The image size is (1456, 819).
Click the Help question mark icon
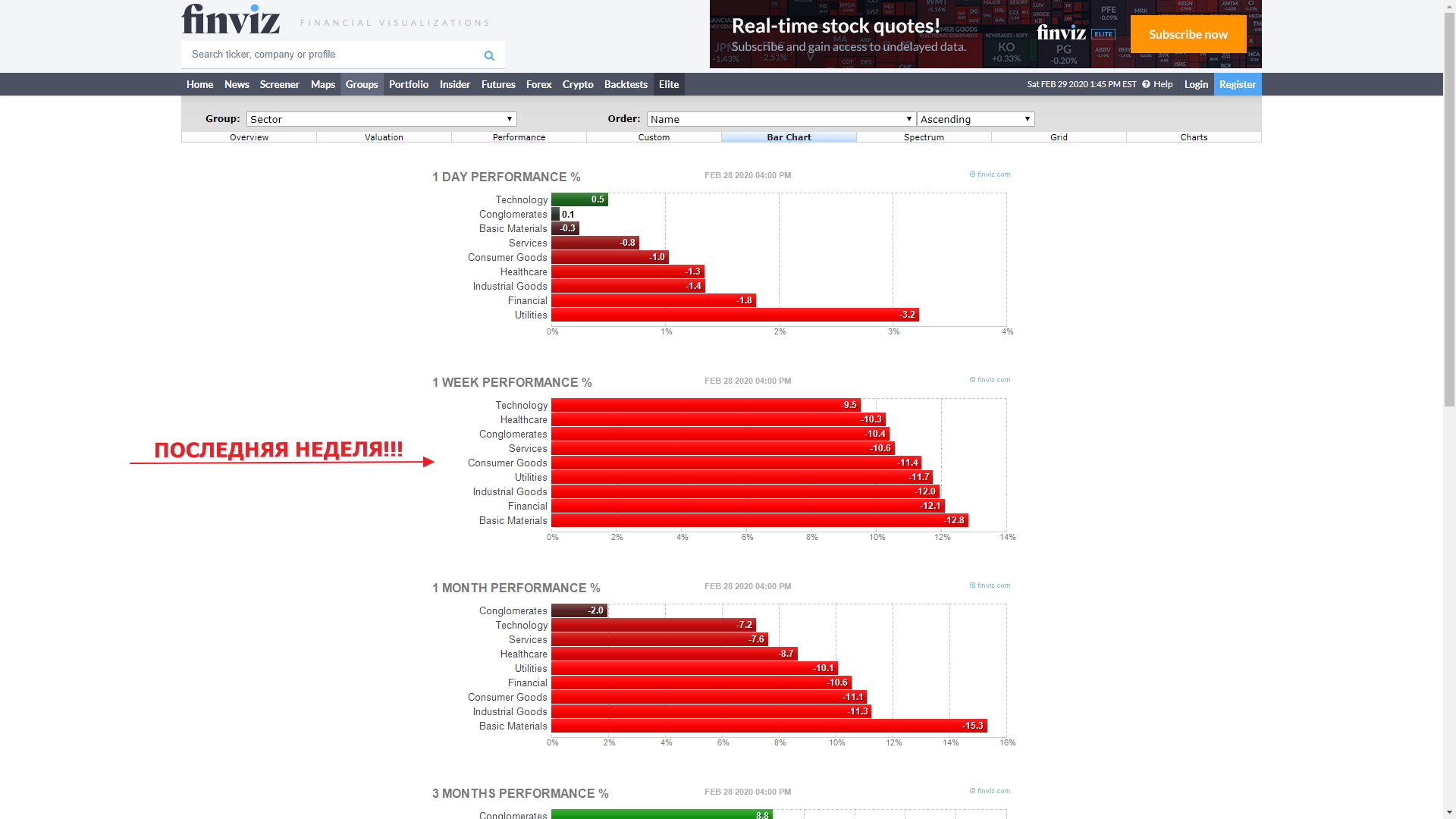pyautogui.click(x=1146, y=84)
